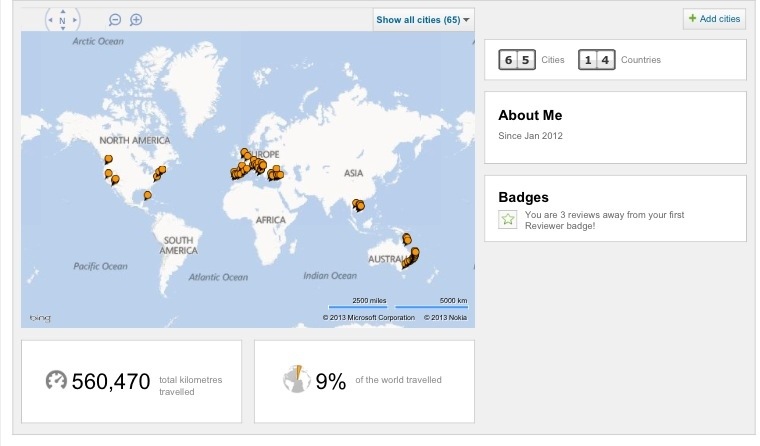Viewport: 760px width, 446px height.
Task: Click the green star reviewer badge icon
Action: tap(507, 219)
